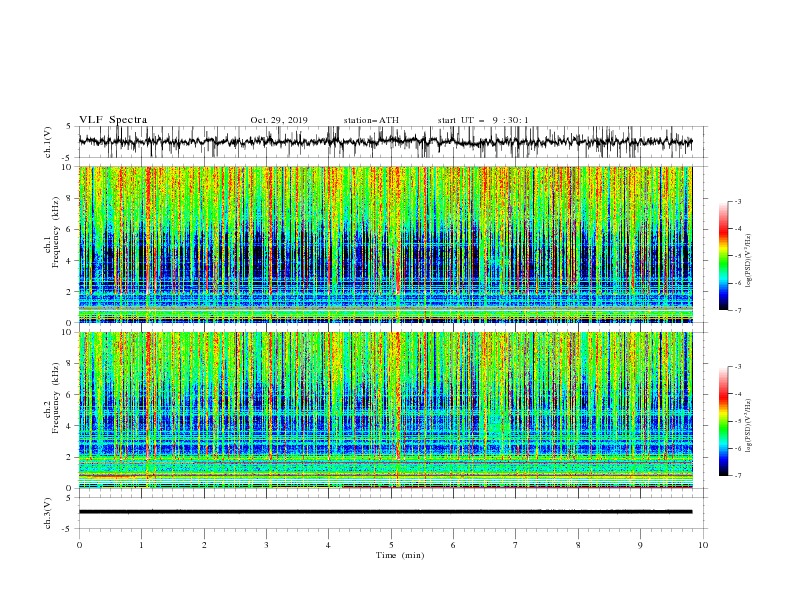Click the "5" tick of the ch.1(V) axis

[x=69, y=126]
